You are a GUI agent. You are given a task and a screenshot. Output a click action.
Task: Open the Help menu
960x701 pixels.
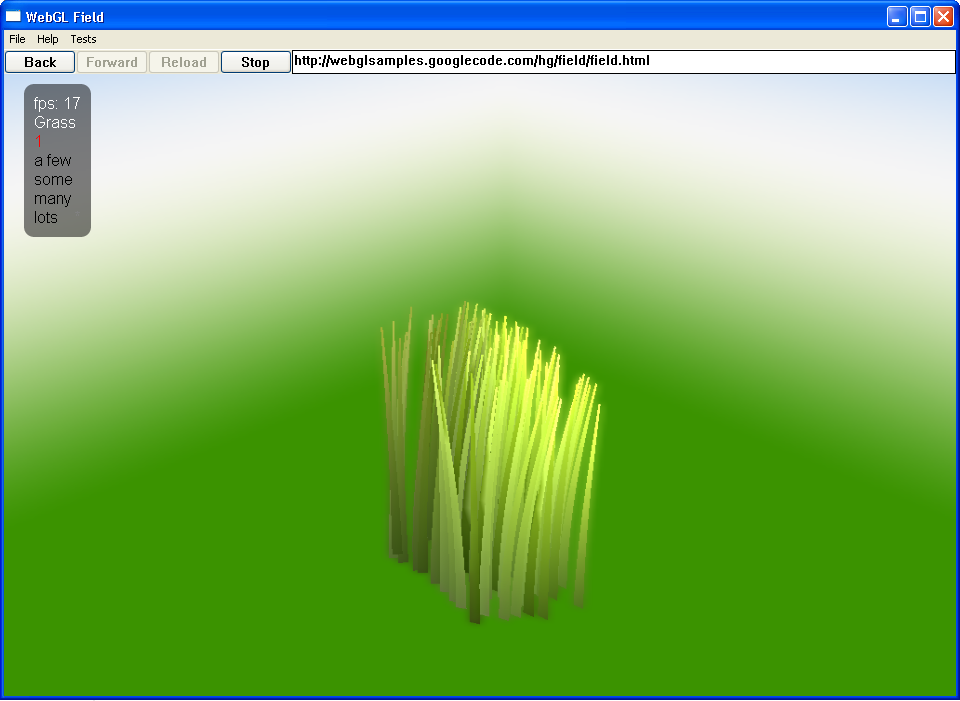pos(48,39)
